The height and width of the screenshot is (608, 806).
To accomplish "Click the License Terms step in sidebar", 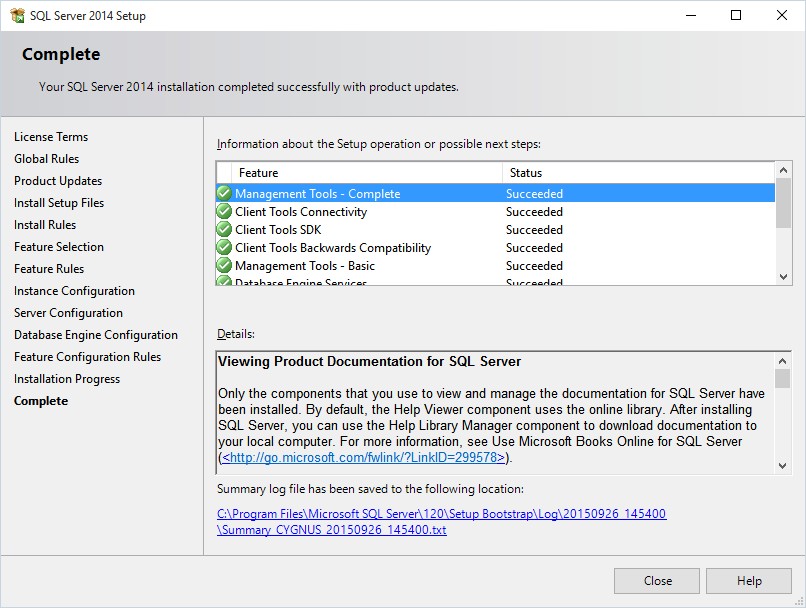I will pyautogui.click(x=51, y=137).
